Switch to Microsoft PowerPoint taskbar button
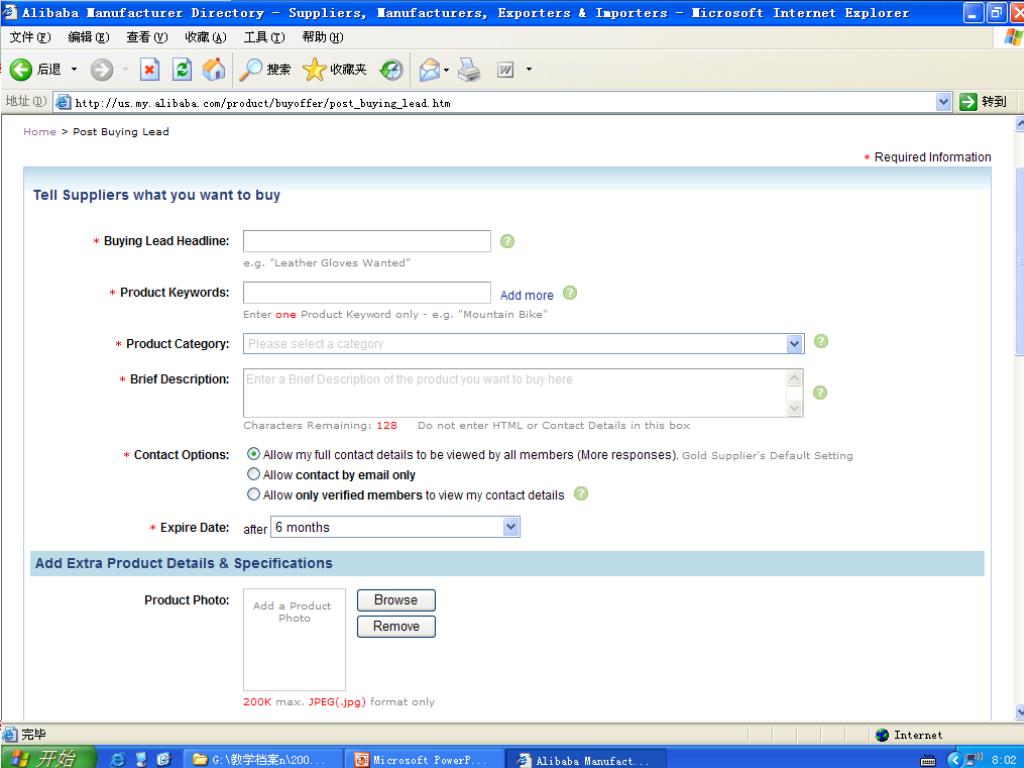The width and height of the screenshot is (1024, 768). pyautogui.click(x=423, y=760)
